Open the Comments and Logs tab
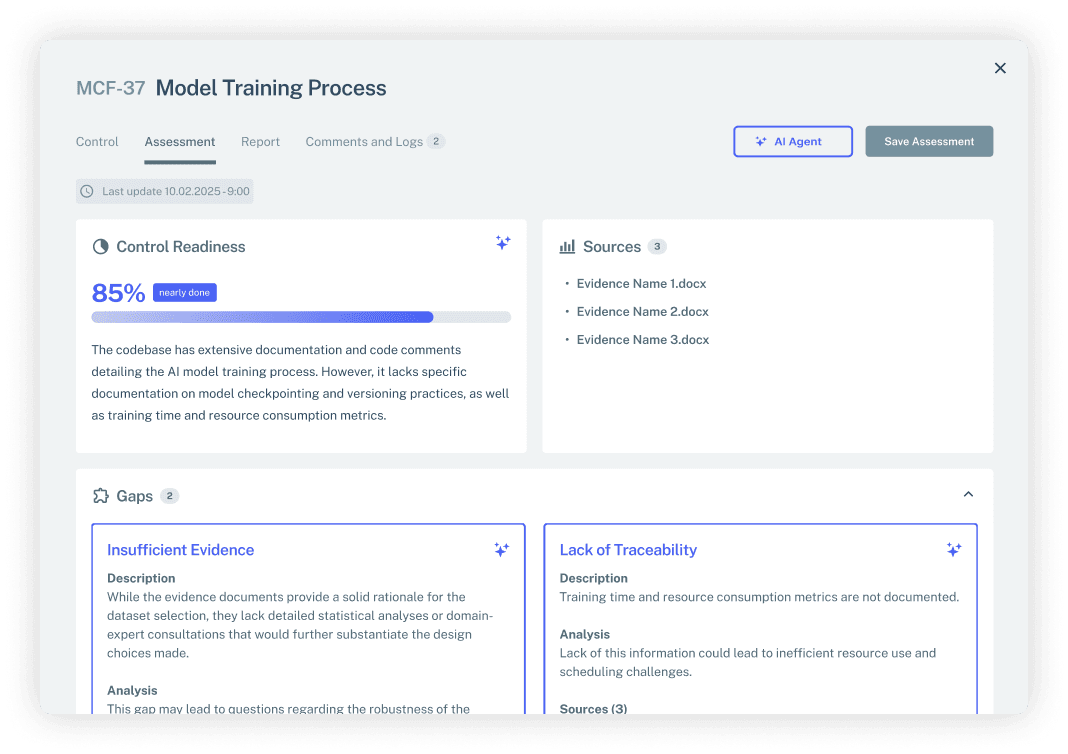 (364, 141)
